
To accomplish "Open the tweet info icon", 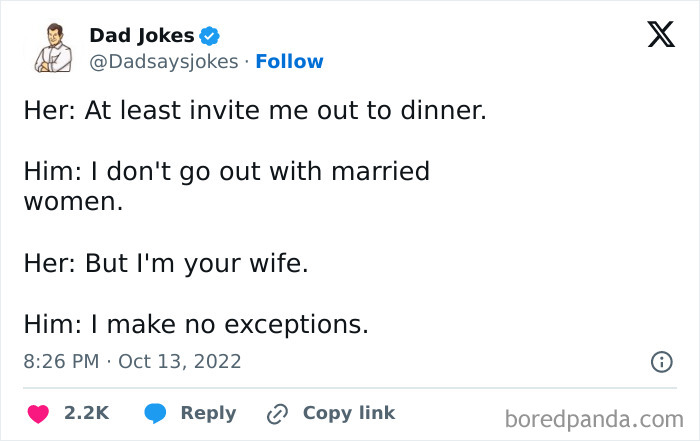I will point(661,362).
